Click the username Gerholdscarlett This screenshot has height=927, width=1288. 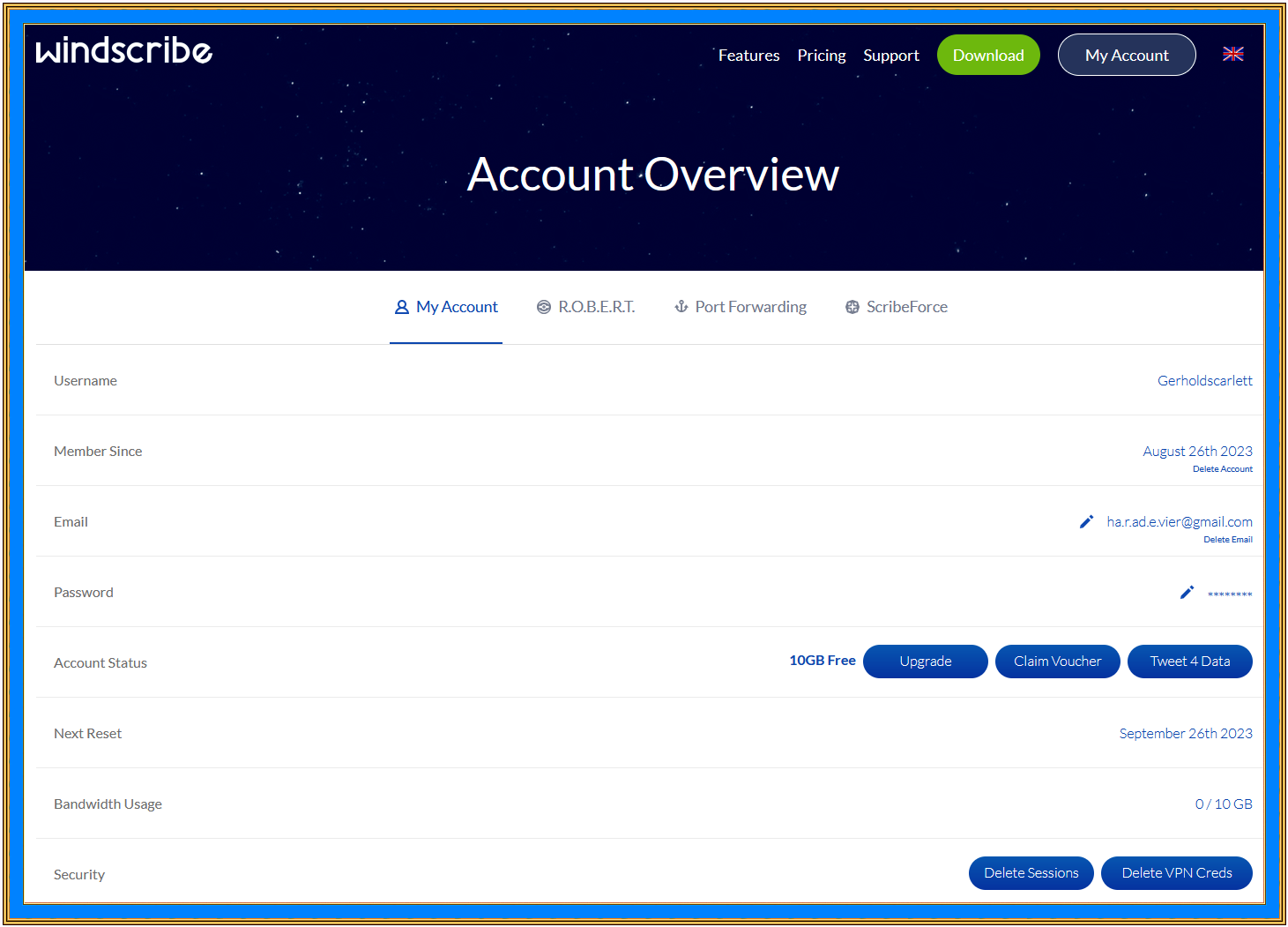[1205, 381]
